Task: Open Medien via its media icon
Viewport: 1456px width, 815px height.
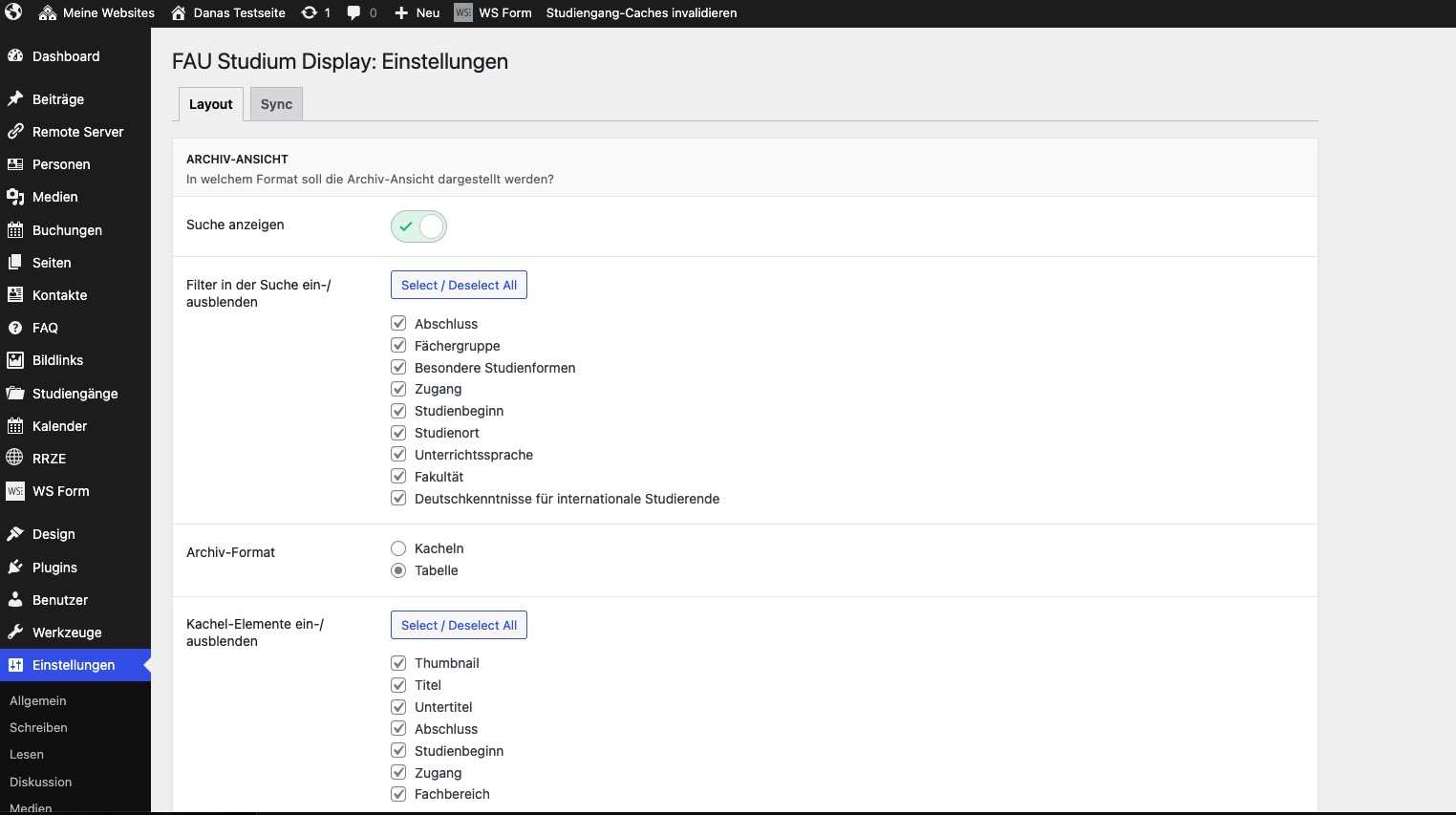Action: tap(15, 197)
